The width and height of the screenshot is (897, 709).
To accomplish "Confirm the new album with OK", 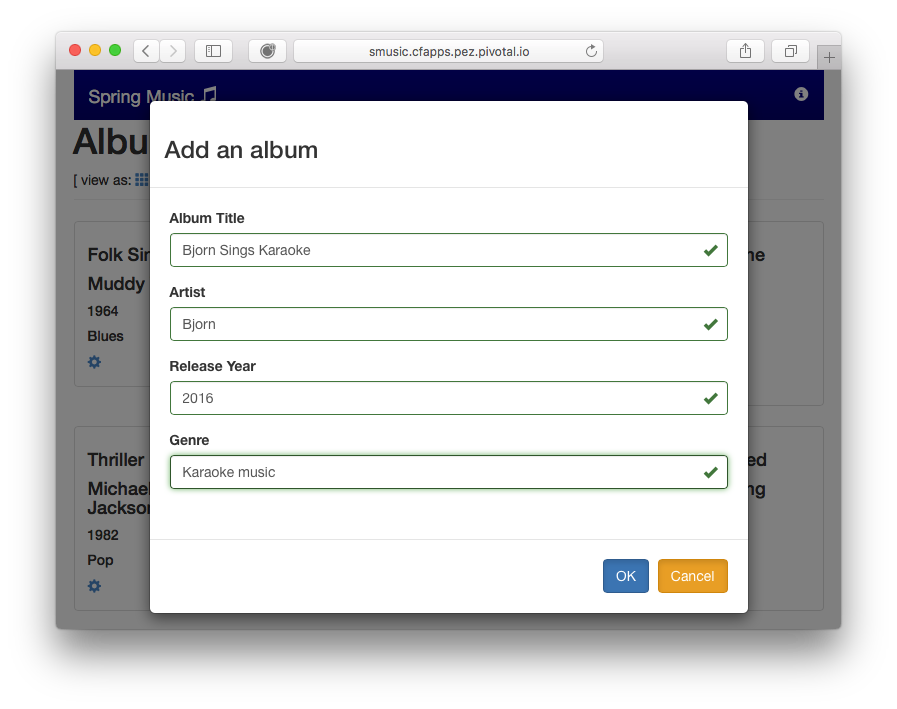I will [x=626, y=576].
